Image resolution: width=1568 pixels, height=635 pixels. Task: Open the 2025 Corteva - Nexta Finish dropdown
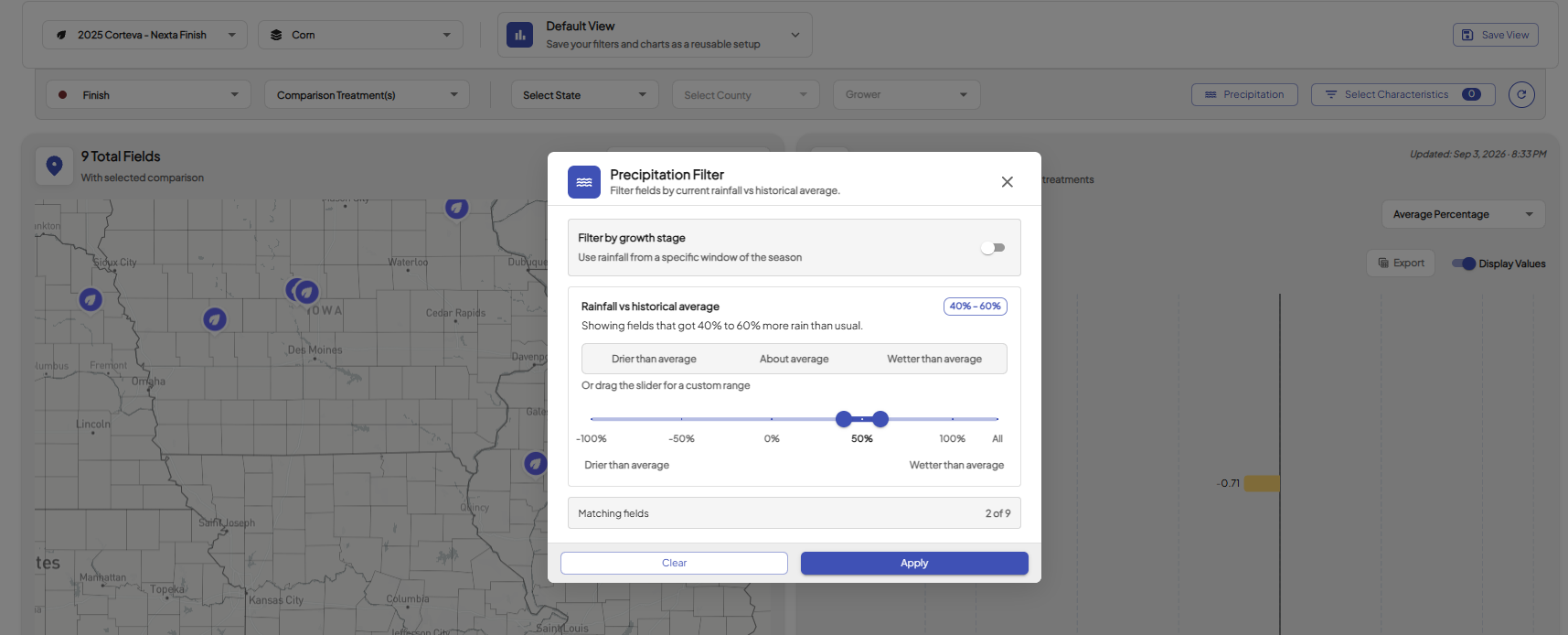[144, 35]
